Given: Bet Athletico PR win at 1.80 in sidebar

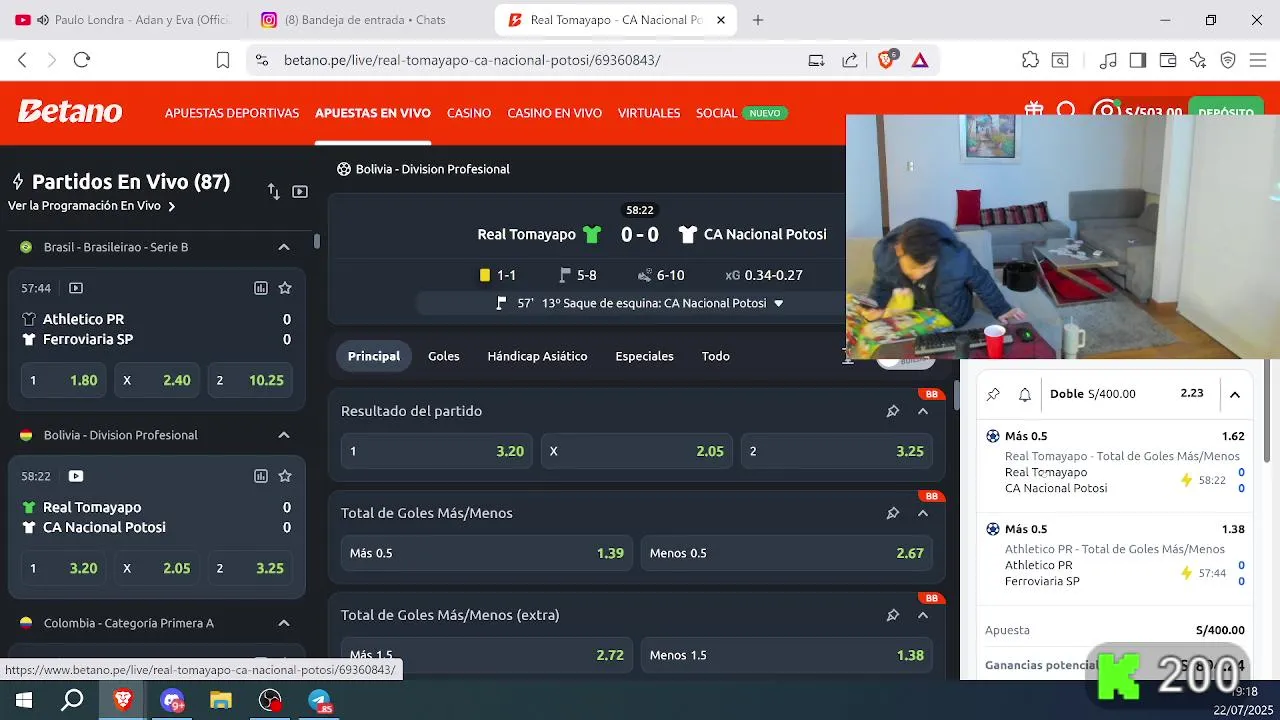Looking at the screenshot, I should tap(63, 380).
